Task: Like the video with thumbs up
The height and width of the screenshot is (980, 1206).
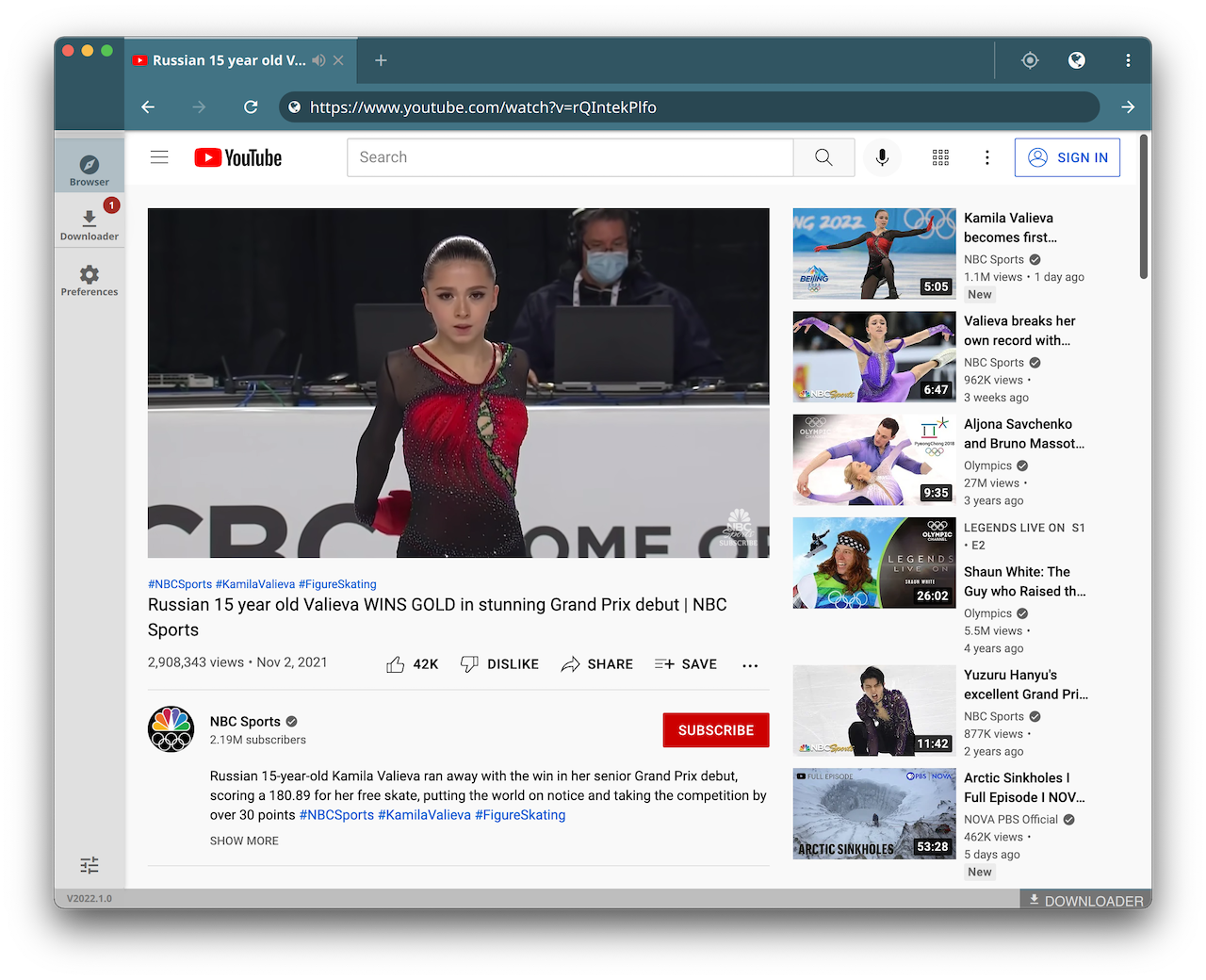Action: tap(412, 664)
